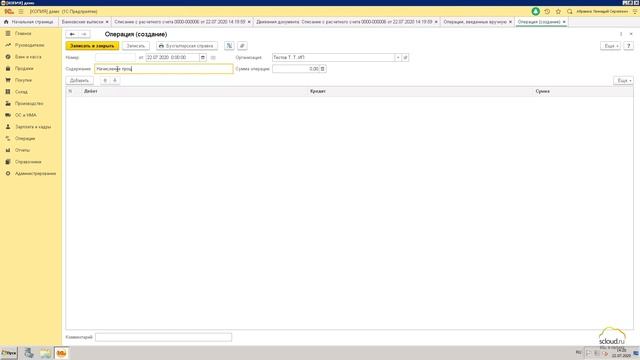Open favorites star icon in header
The image size is (640, 360).
click(x=558, y=11)
